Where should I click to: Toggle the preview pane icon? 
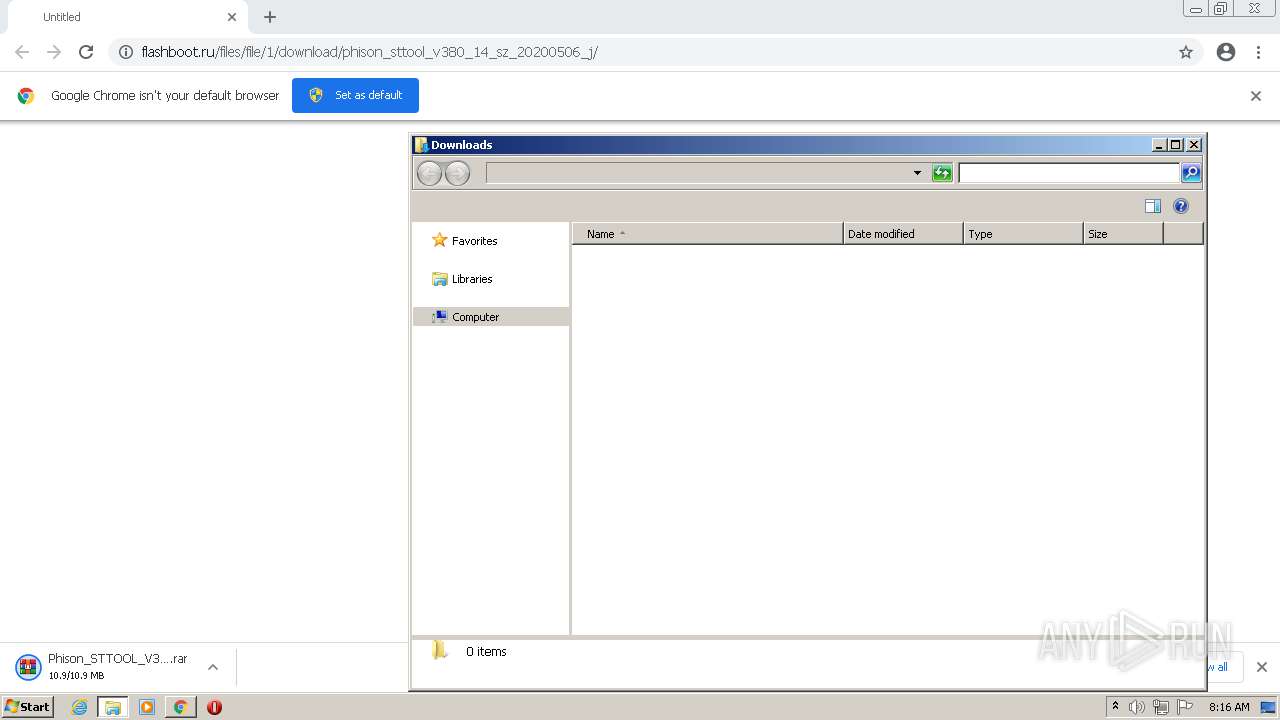tap(1153, 206)
